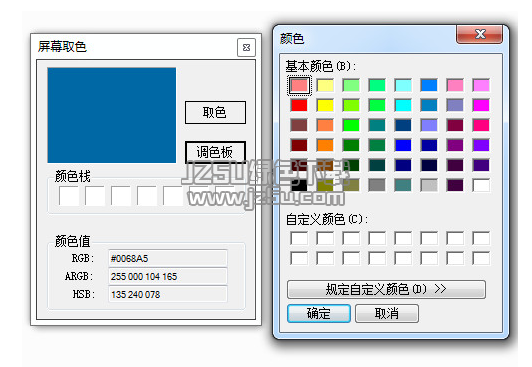Select the pale yellow basic color swatch
This screenshot has width=532, height=367.
point(325,85)
